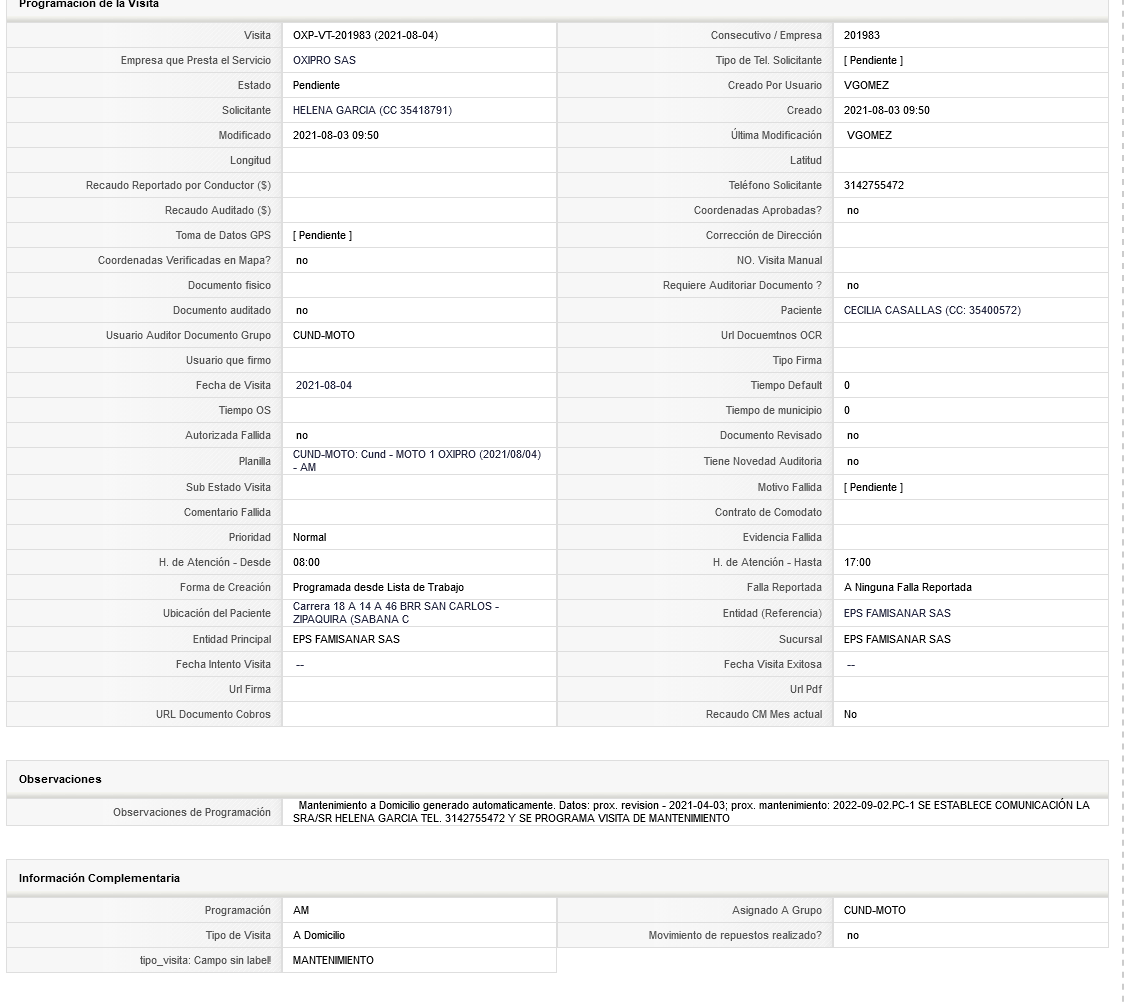Click Tiempo Default value 0
The image size is (1138, 1002).
click(x=846, y=385)
